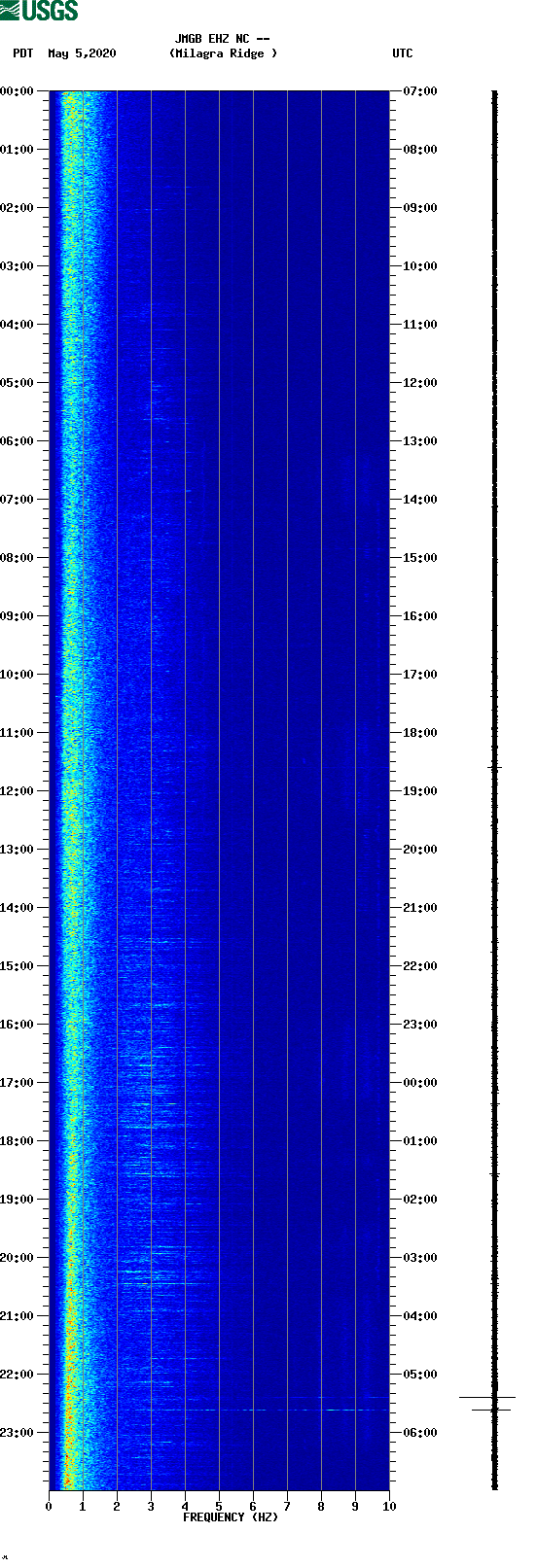The height and width of the screenshot is (1568, 537).
Task: Click the 02:00 PDT time label
Action: 18,208
